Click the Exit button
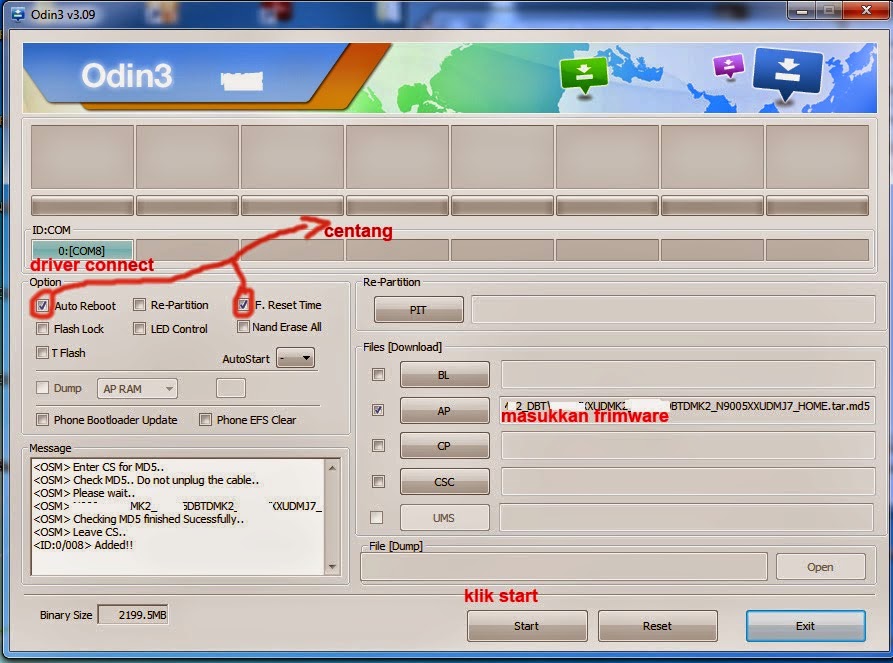This screenshot has width=893, height=663. point(806,625)
